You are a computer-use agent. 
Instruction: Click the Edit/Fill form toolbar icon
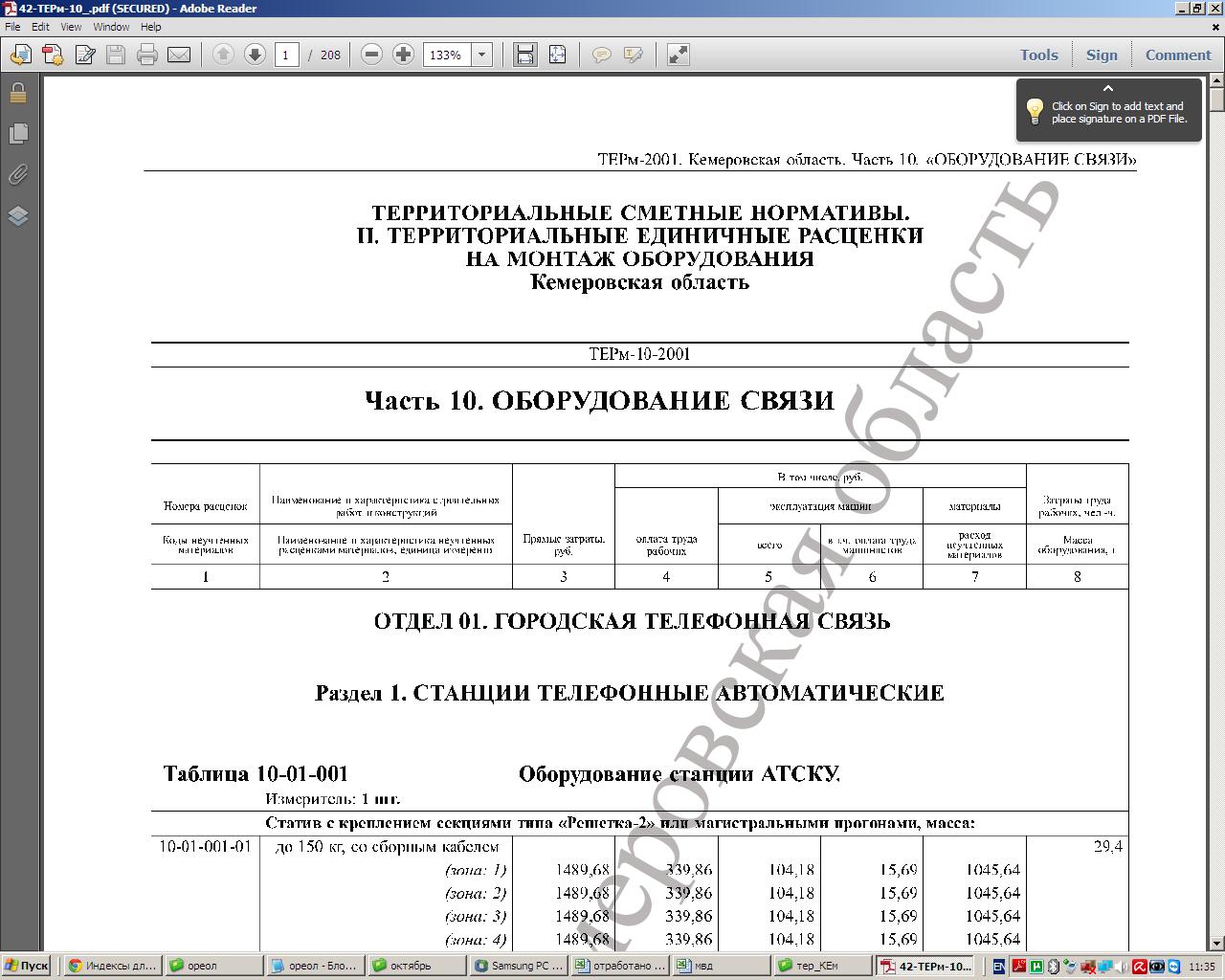tap(85, 55)
